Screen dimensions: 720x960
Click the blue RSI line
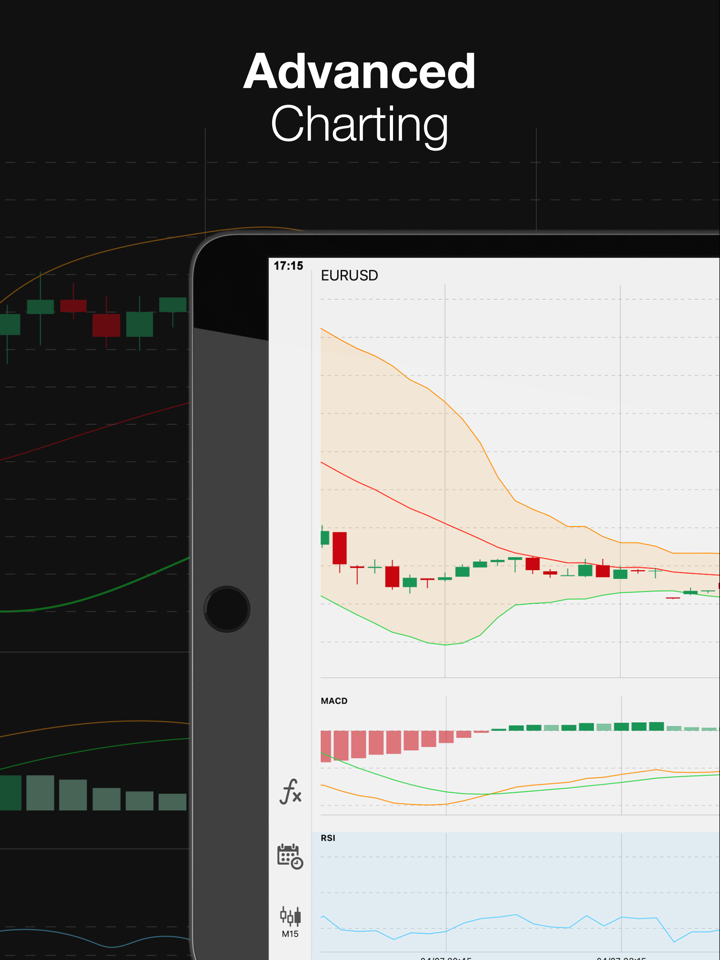(x=500, y=917)
